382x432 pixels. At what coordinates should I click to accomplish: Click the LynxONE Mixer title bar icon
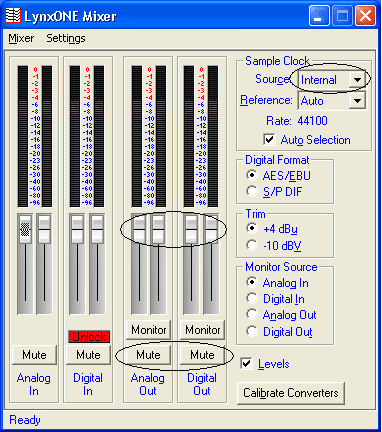pos(13,16)
